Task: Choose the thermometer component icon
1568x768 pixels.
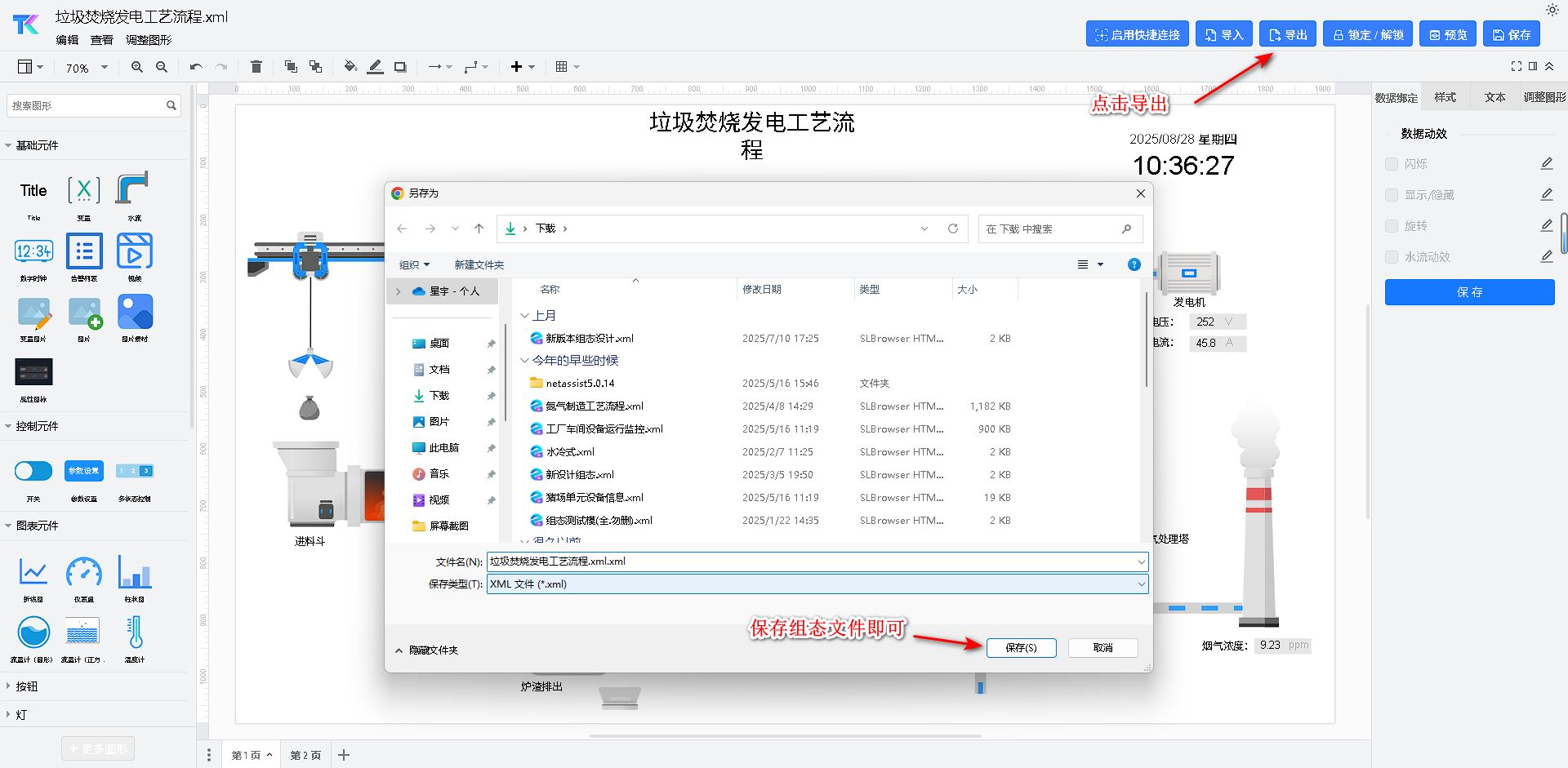Action: [x=135, y=633]
